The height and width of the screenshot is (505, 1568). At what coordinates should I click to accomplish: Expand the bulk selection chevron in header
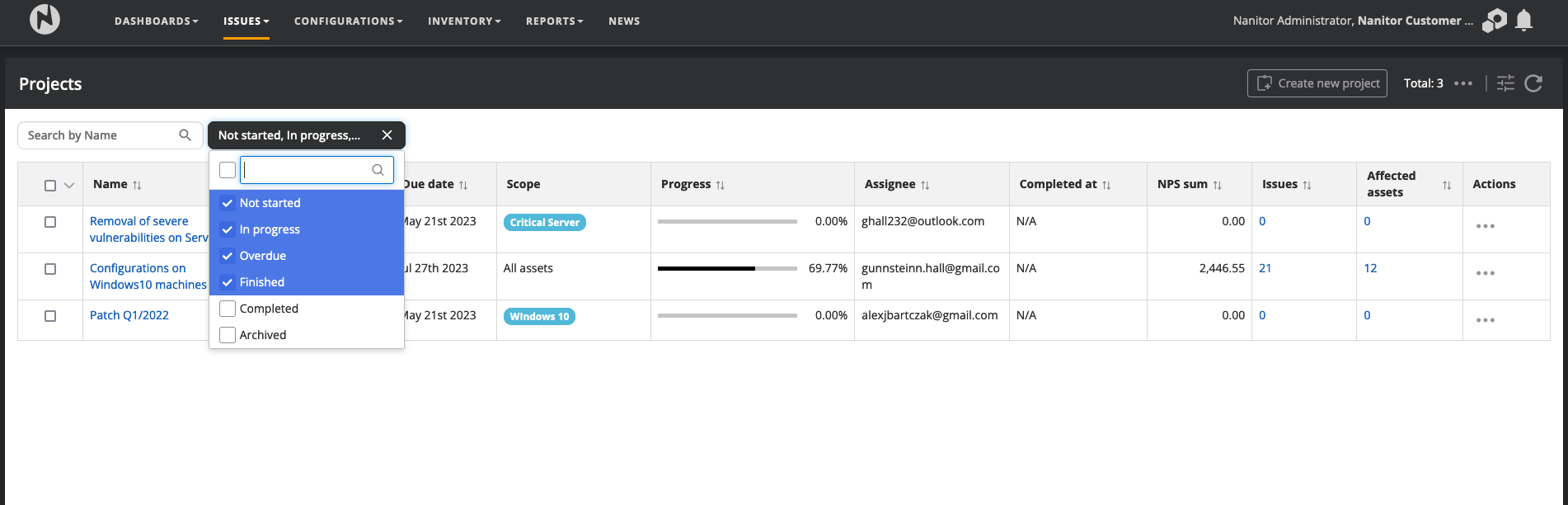click(x=69, y=186)
